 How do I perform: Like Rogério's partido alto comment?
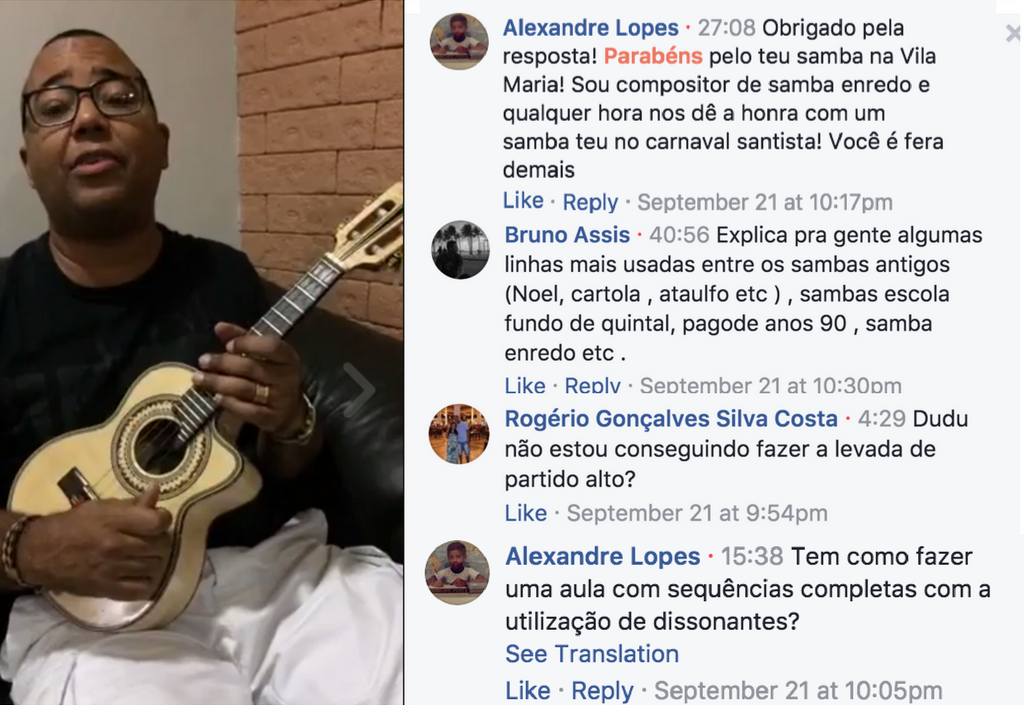pyautogui.click(x=526, y=513)
